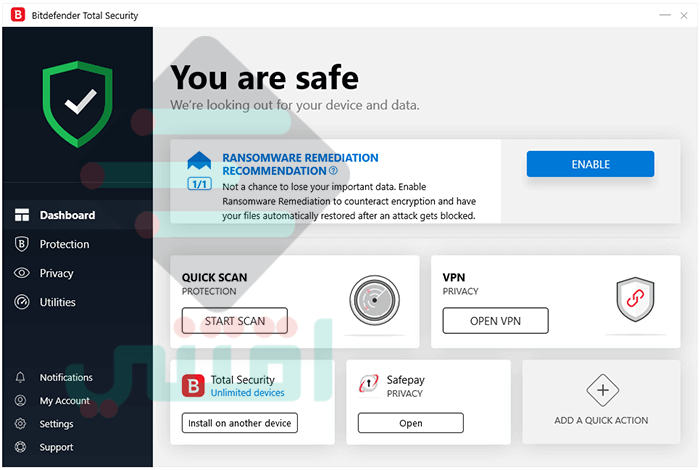This screenshot has height=470, width=700.
Task: Click the VPN card title
Action: [x=454, y=277]
